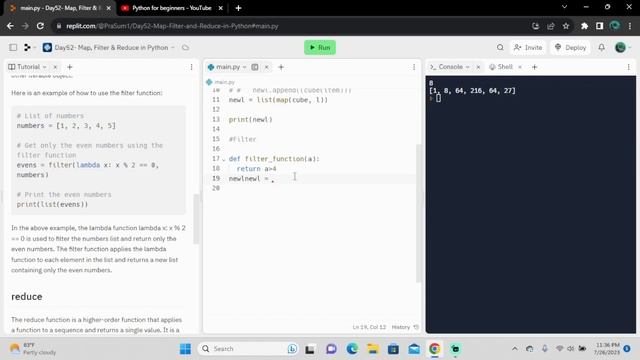Click code line 19 newlnewl text
640x360 pixels.
244,178
